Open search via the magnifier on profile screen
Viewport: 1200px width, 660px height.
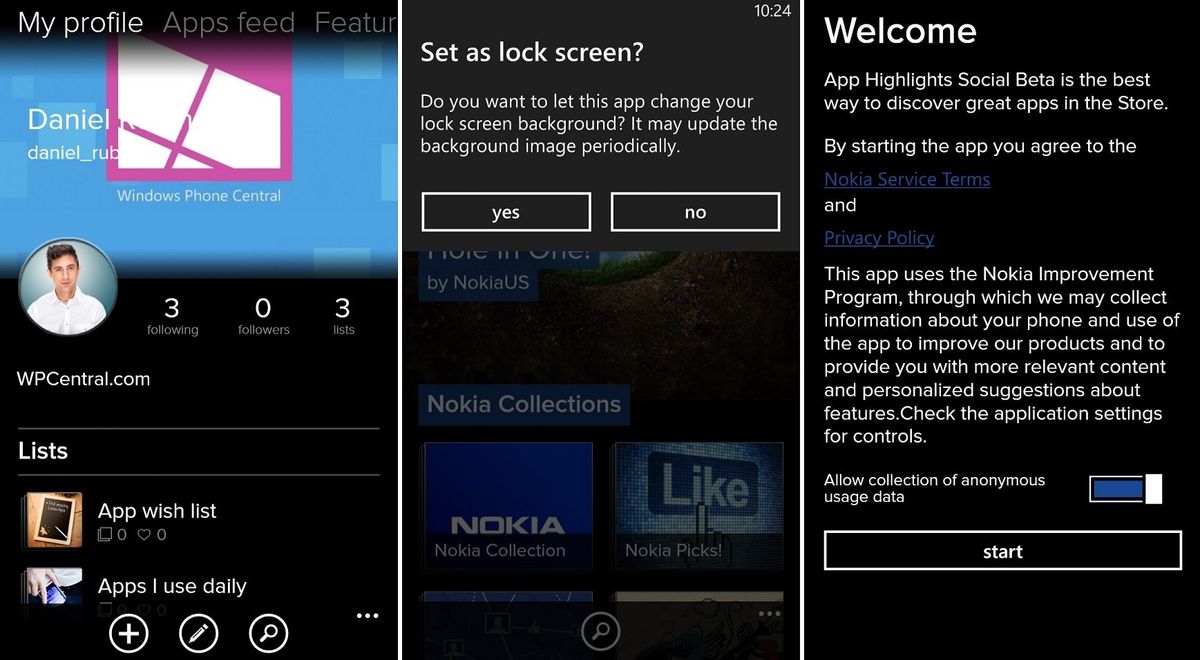click(x=268, y=633)
